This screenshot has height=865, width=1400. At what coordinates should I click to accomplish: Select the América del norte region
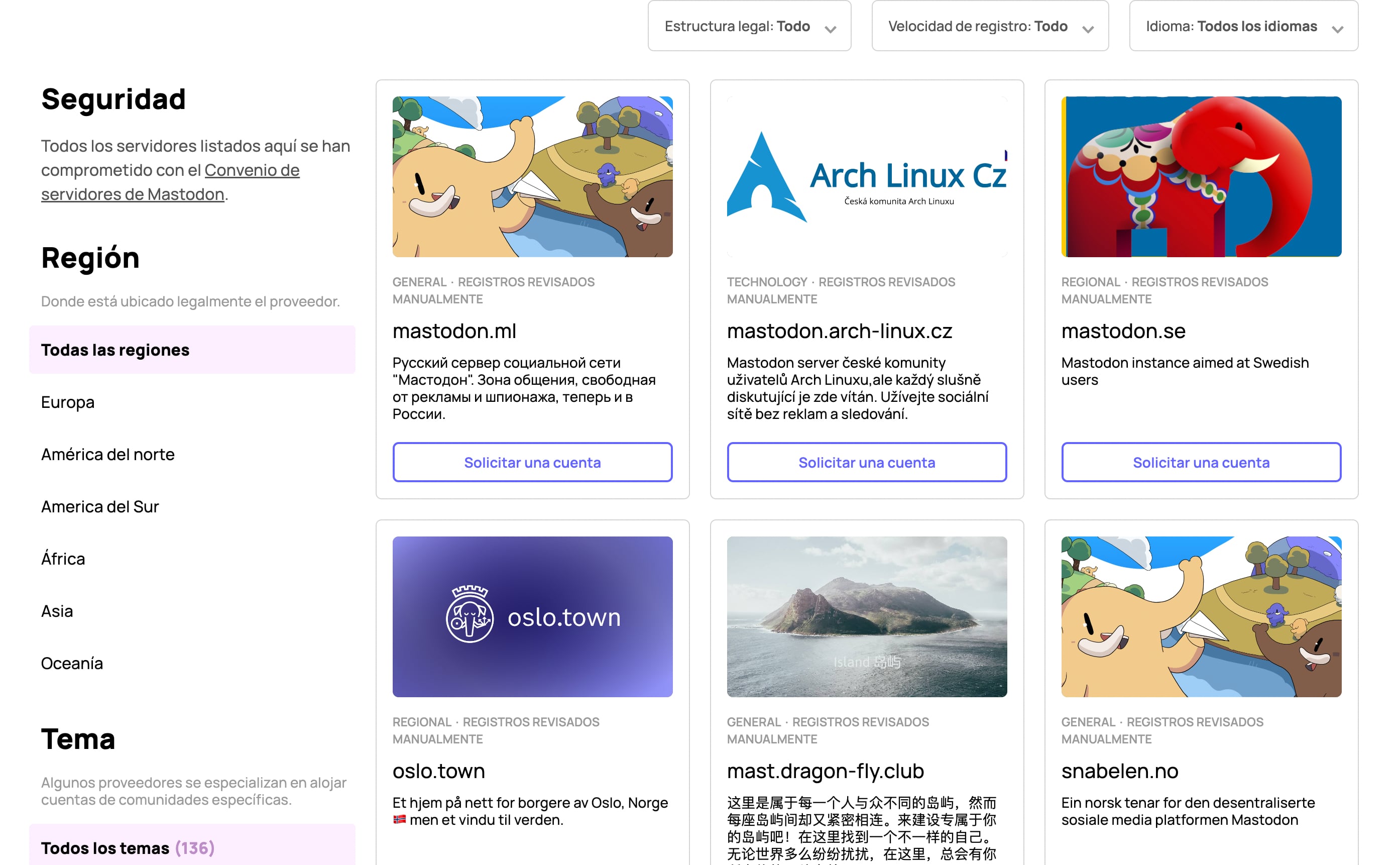tap(108, 454)
